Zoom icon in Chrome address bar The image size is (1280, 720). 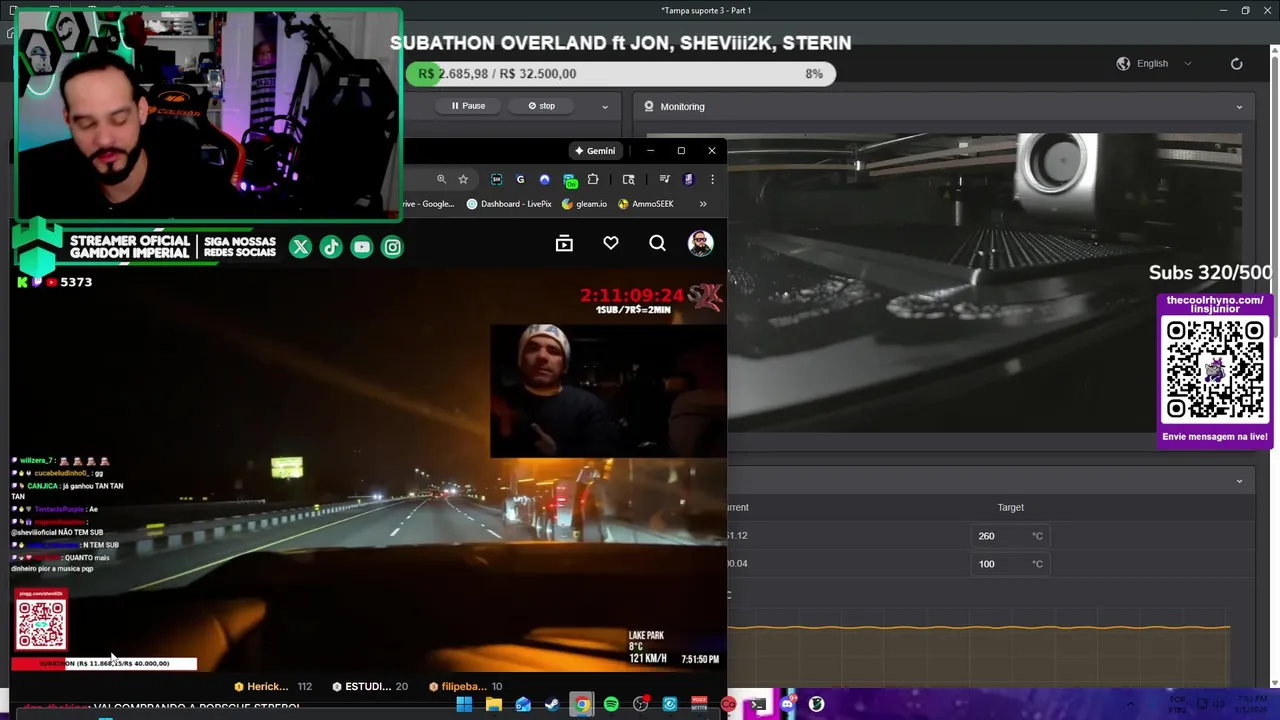click(441, 179)
